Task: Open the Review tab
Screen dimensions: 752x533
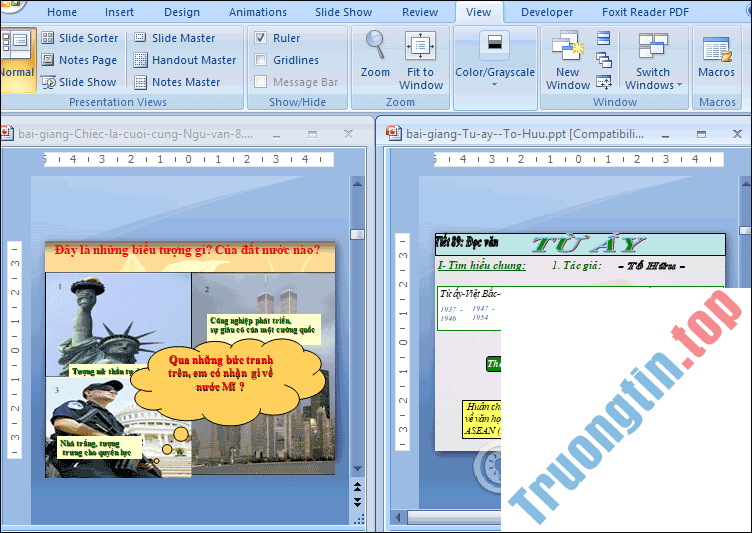Action: tap(420, 12)
